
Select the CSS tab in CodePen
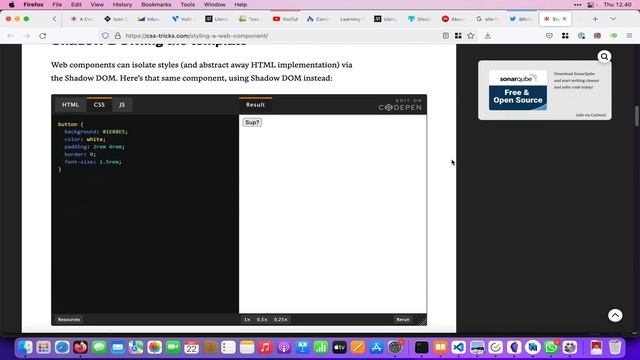99,105
